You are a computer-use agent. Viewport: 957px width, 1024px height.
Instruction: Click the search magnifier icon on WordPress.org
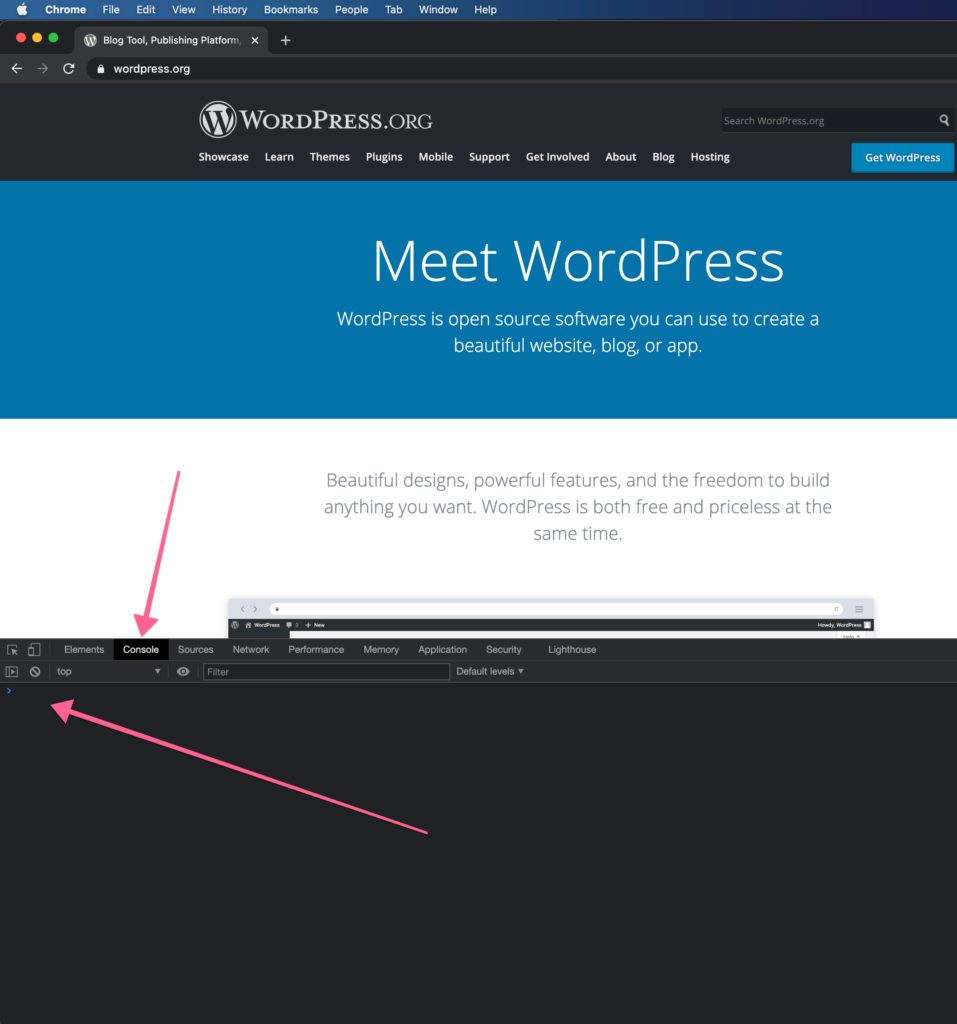pos(943,120)
